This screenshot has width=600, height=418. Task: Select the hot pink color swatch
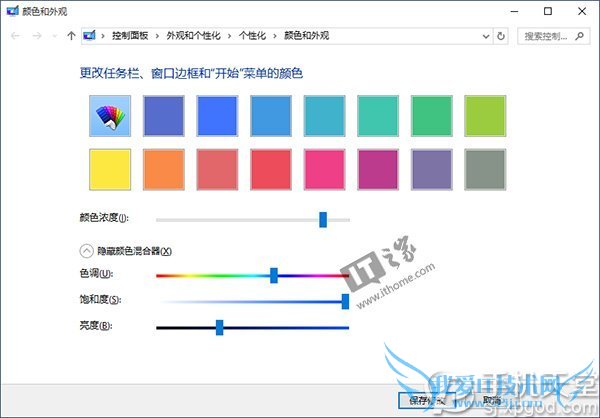coord(324,170)
